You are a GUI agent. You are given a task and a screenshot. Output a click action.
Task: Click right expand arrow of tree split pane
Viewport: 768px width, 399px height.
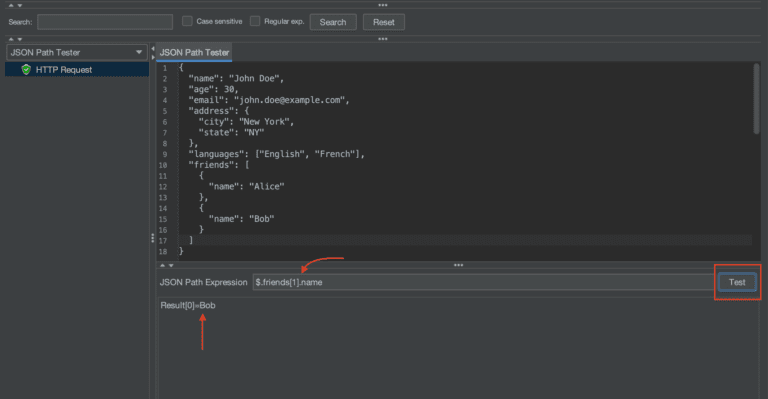[x=153, y=57]
